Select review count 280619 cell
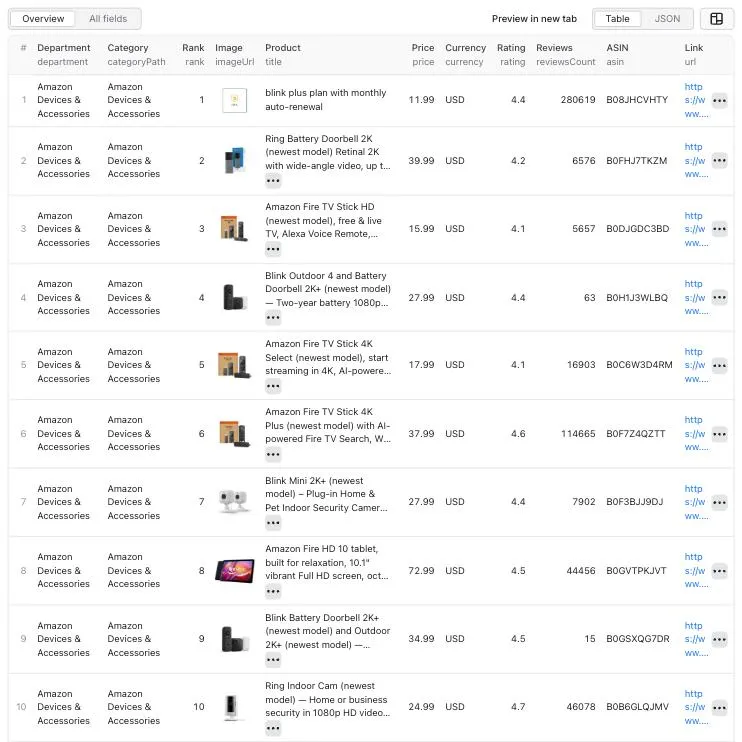Viewport: 742px width, 742px height. tap(578, 100)
